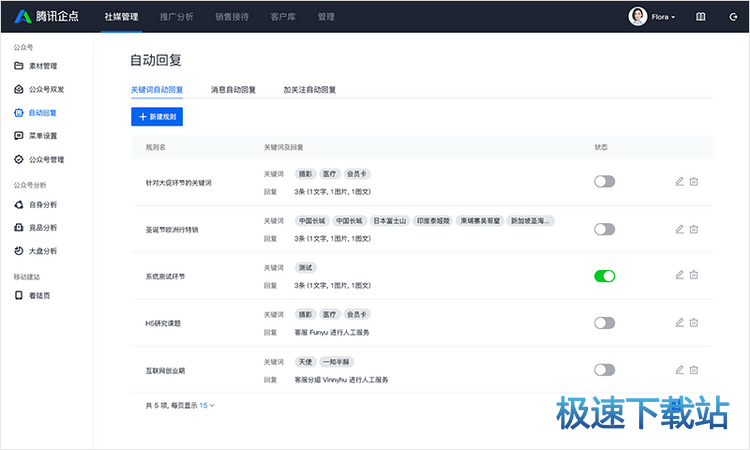Click keyword tag 天使
Screen dimensions: 750x450
tap(305, 362)
